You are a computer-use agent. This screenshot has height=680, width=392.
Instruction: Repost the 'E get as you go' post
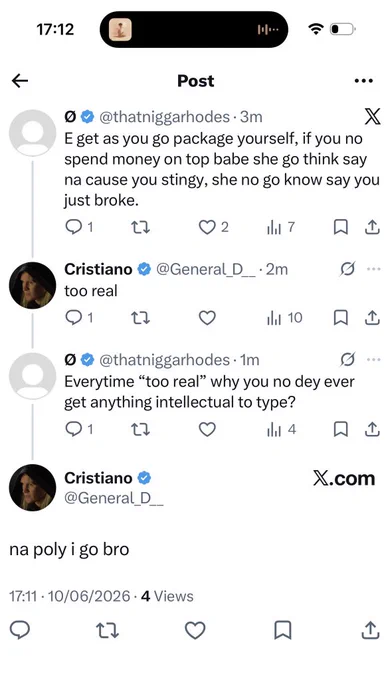(x=140, y=227)
